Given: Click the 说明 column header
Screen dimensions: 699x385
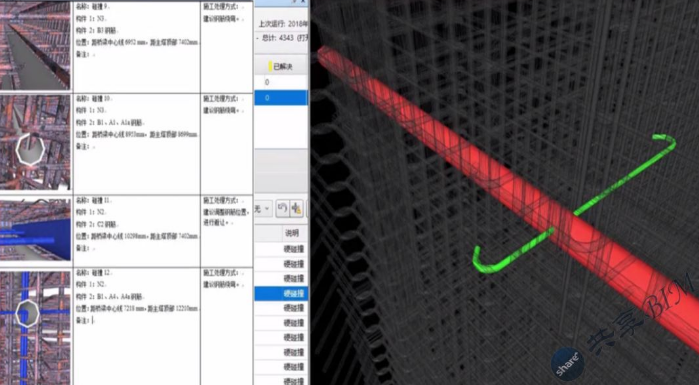Looking at the screenshot, I should pyautogui.click(x=292, y=233).
